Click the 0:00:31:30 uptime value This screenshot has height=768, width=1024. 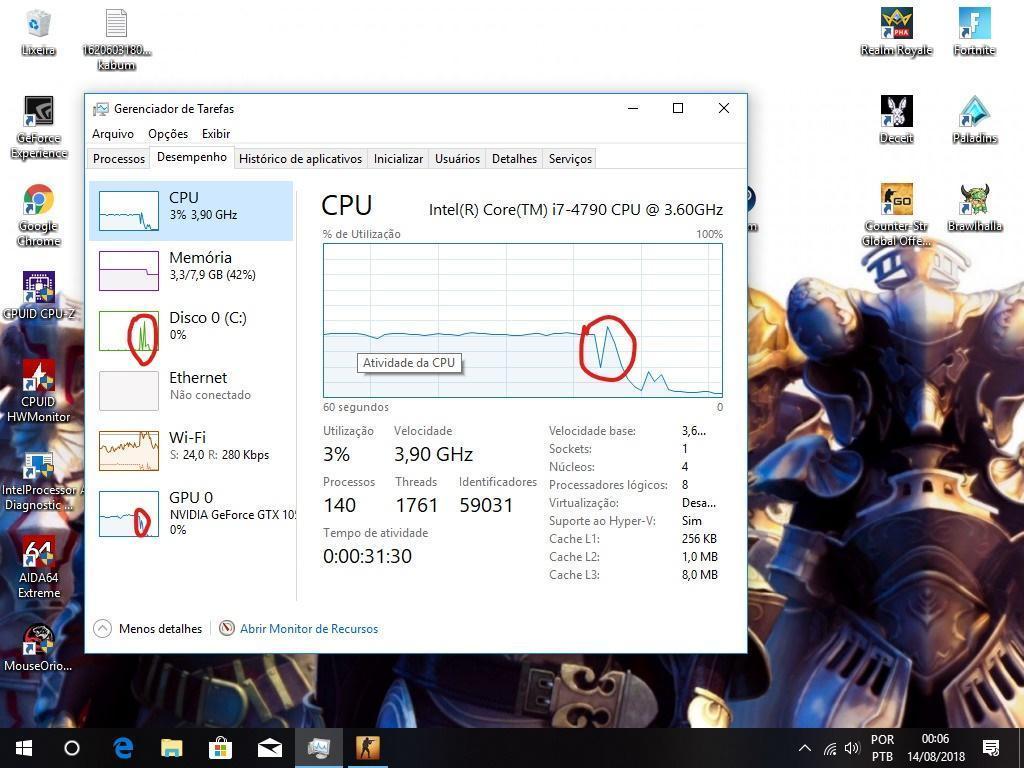[367, 556]
